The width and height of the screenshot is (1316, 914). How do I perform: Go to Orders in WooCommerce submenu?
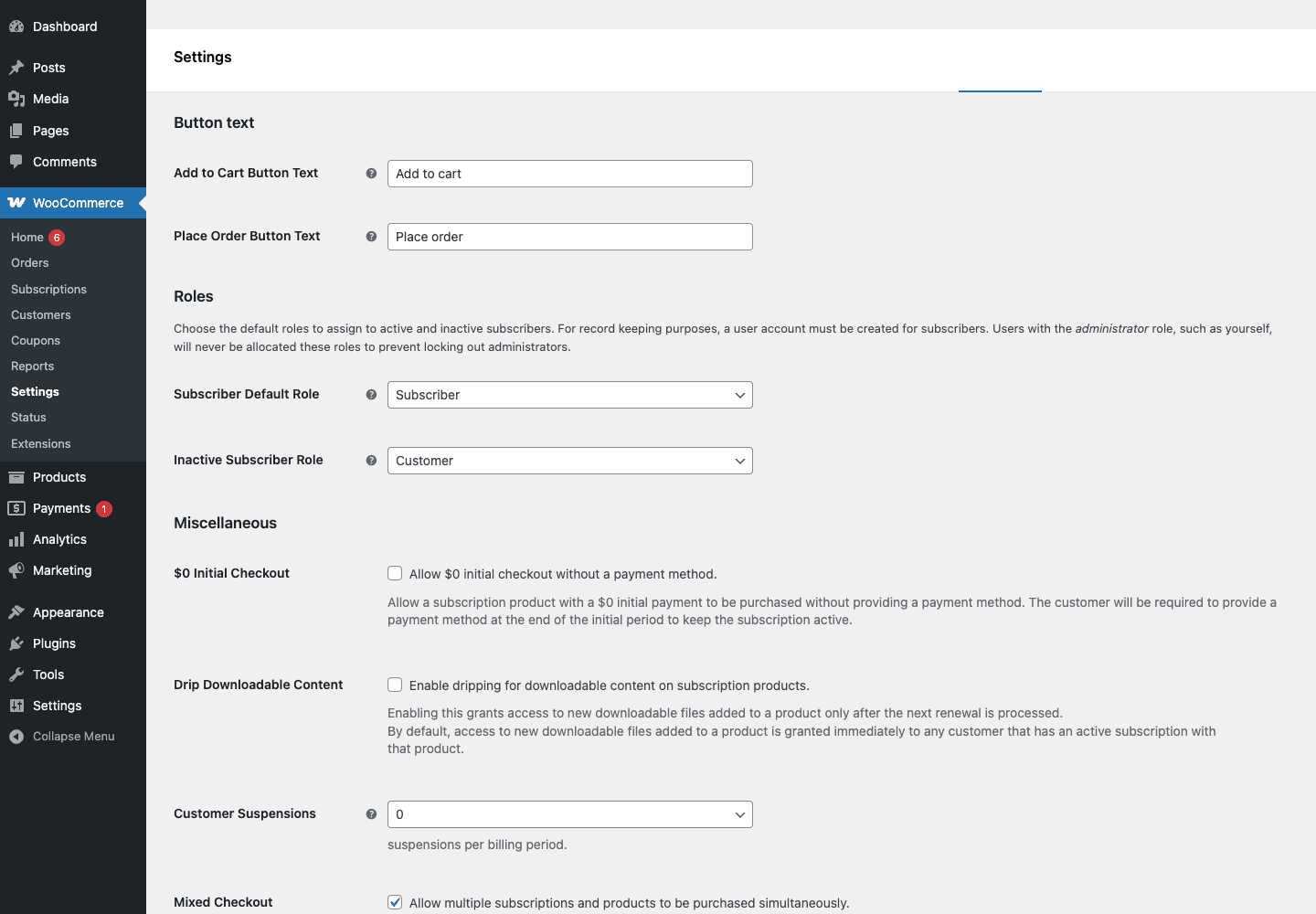tap(30, 263)
